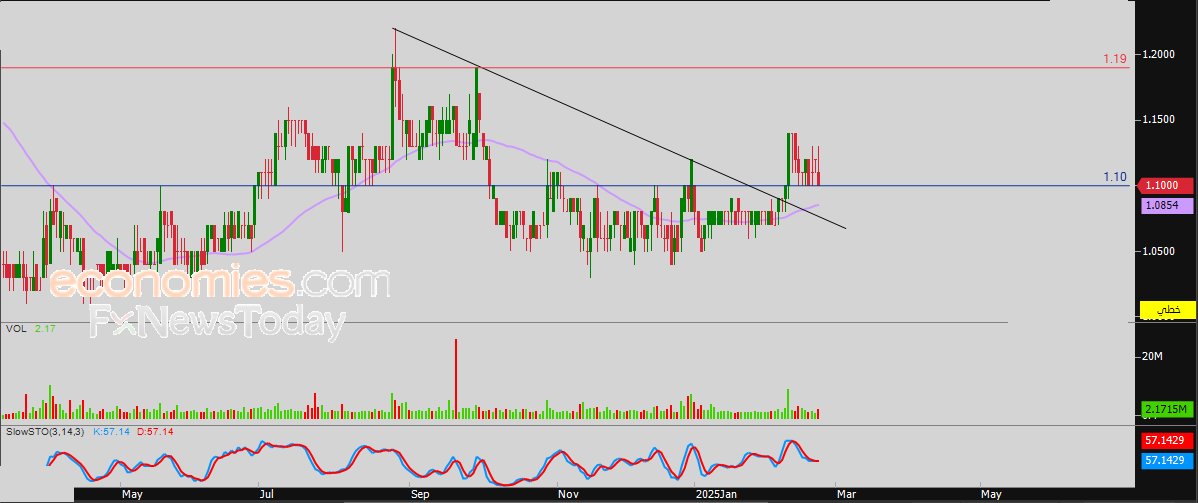Screen dimensions: 1198x503
Task: Select the 2.1715M volume tag
Action: [x=1167, y=410]
